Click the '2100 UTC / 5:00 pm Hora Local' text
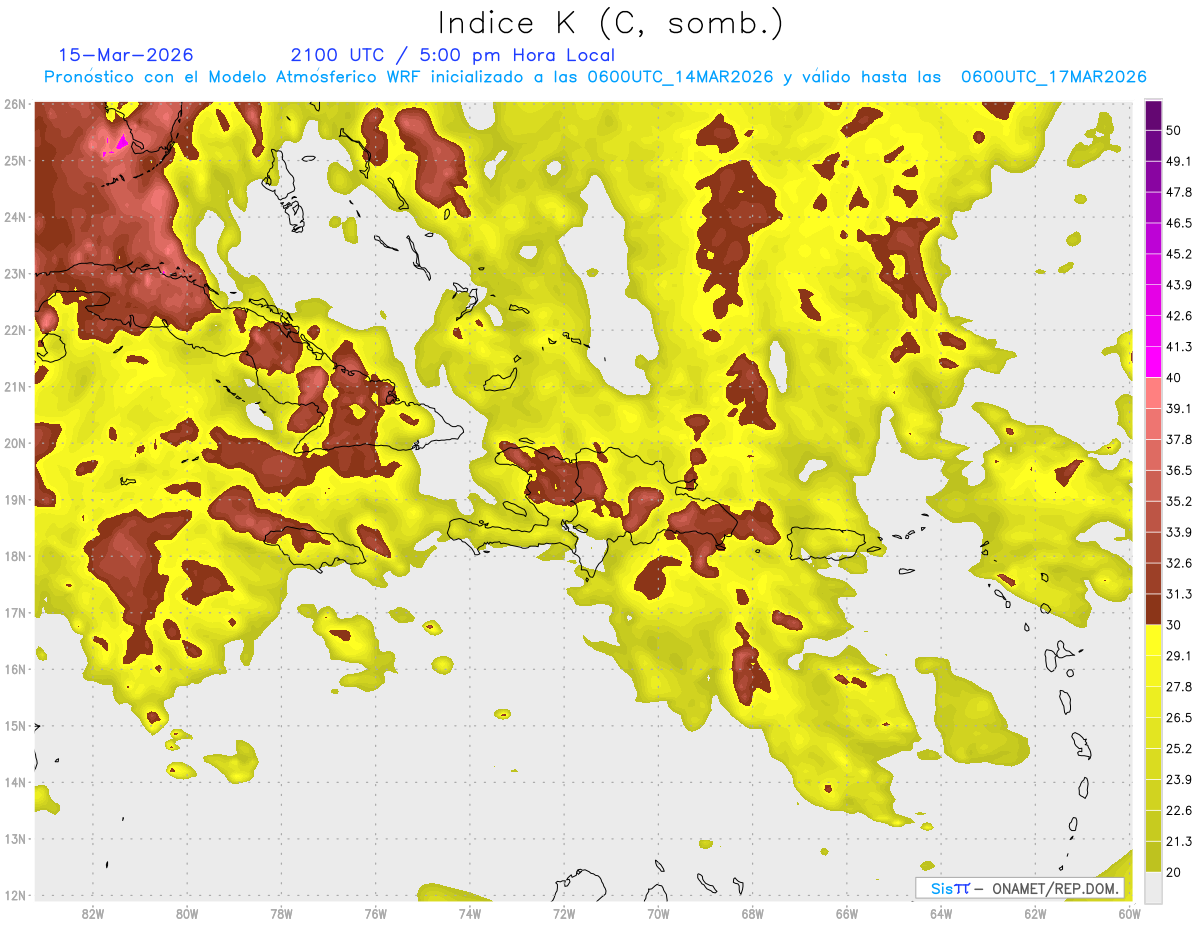1200x927 pixels. point(453,56)
